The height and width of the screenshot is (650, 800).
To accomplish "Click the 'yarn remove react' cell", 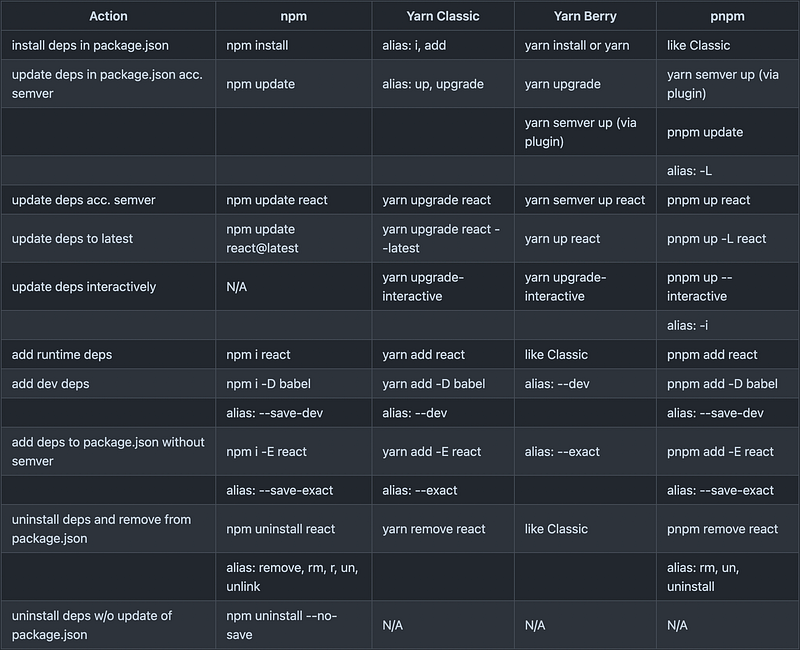I will click(x=443, y=529).
